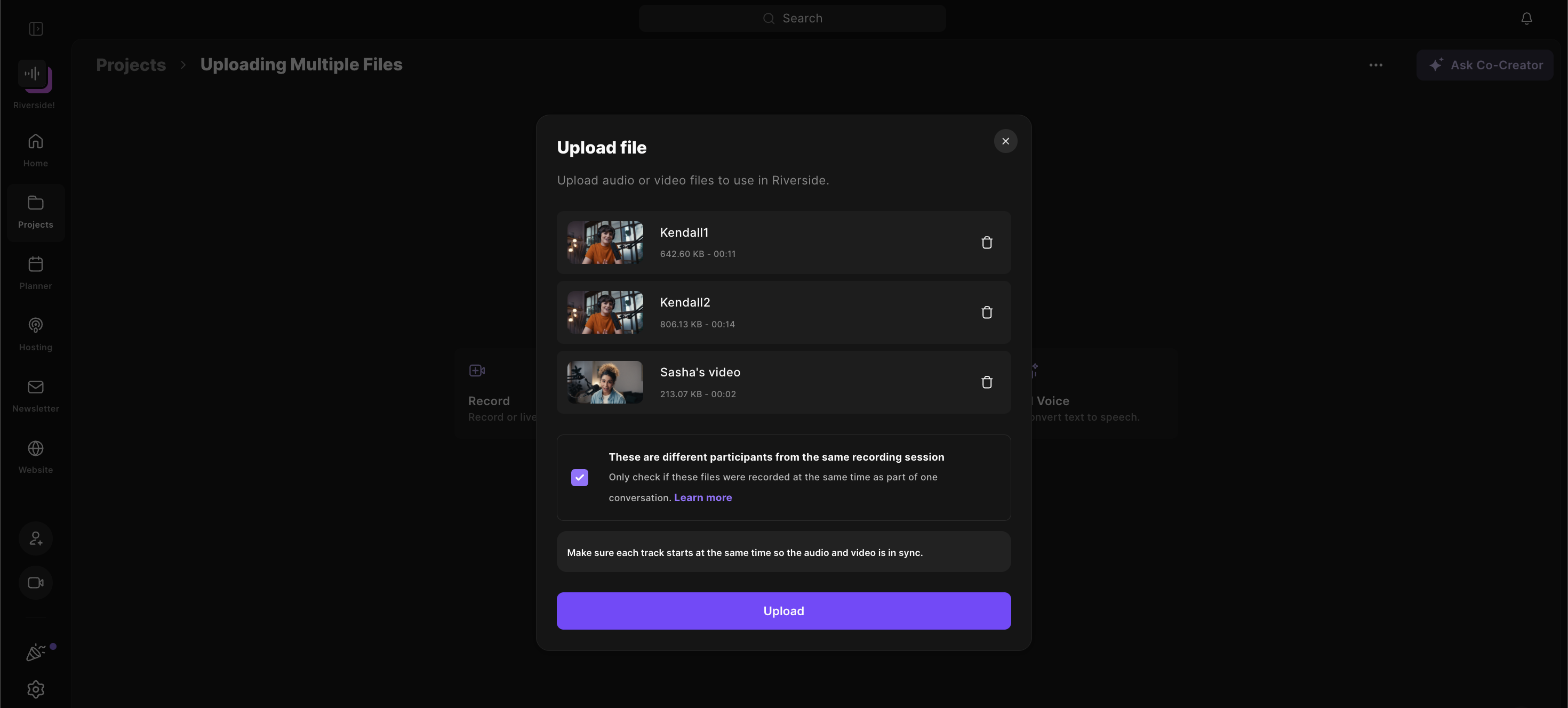Delete Sasha's video with trash icon
This screenshot has width=1568, height=708.
(x=987, y=382)
